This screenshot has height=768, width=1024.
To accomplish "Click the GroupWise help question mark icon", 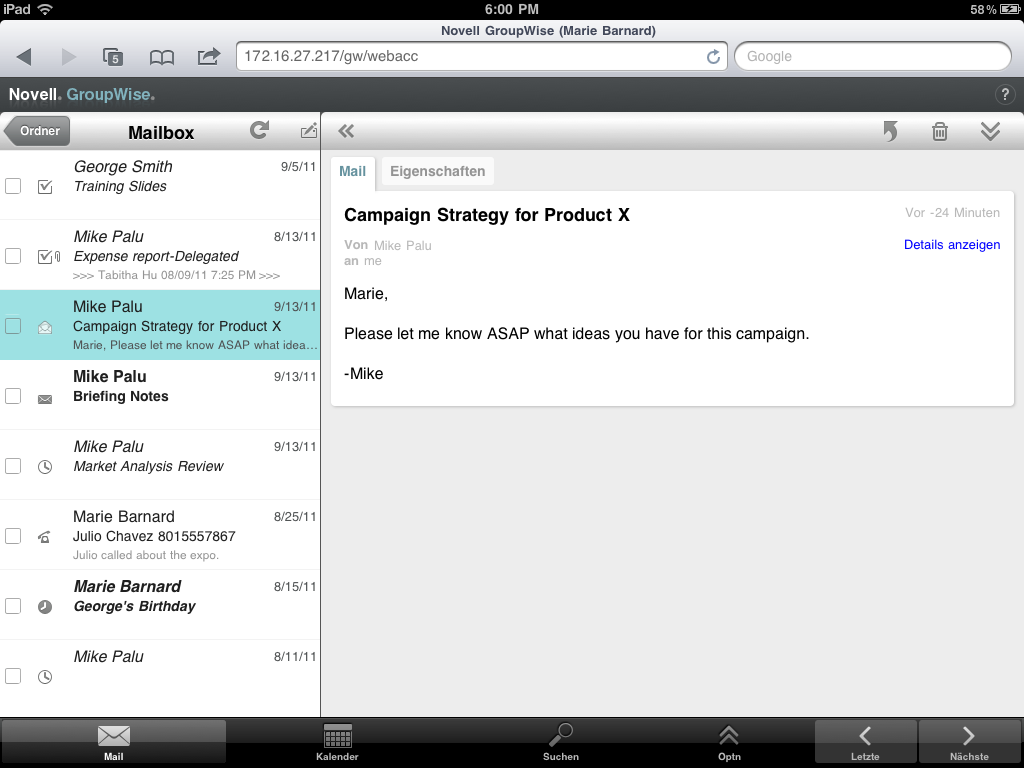I will coord(1004,95).
